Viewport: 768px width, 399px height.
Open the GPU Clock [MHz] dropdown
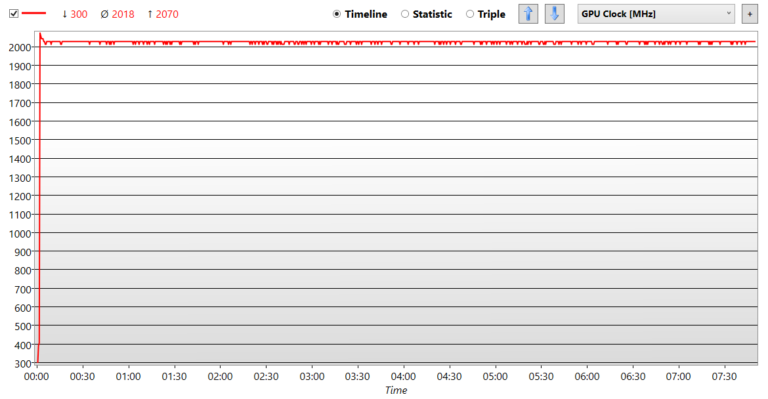coord(655,14)
